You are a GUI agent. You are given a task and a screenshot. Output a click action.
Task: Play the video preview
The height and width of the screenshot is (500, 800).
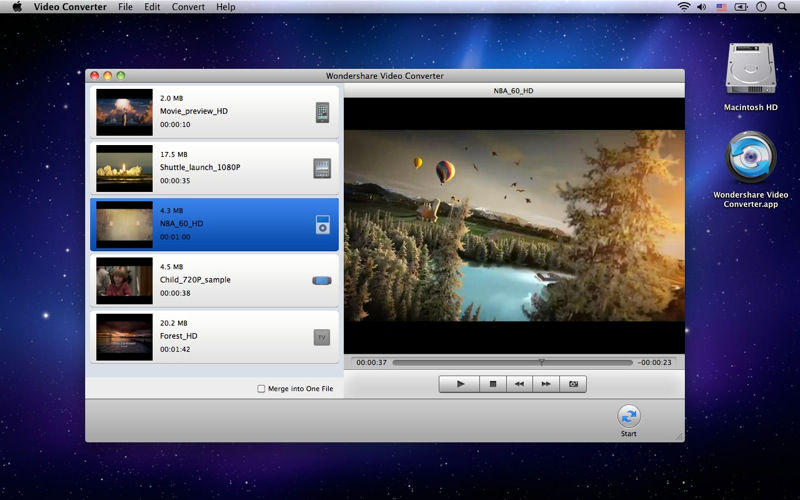coord(460,384)
